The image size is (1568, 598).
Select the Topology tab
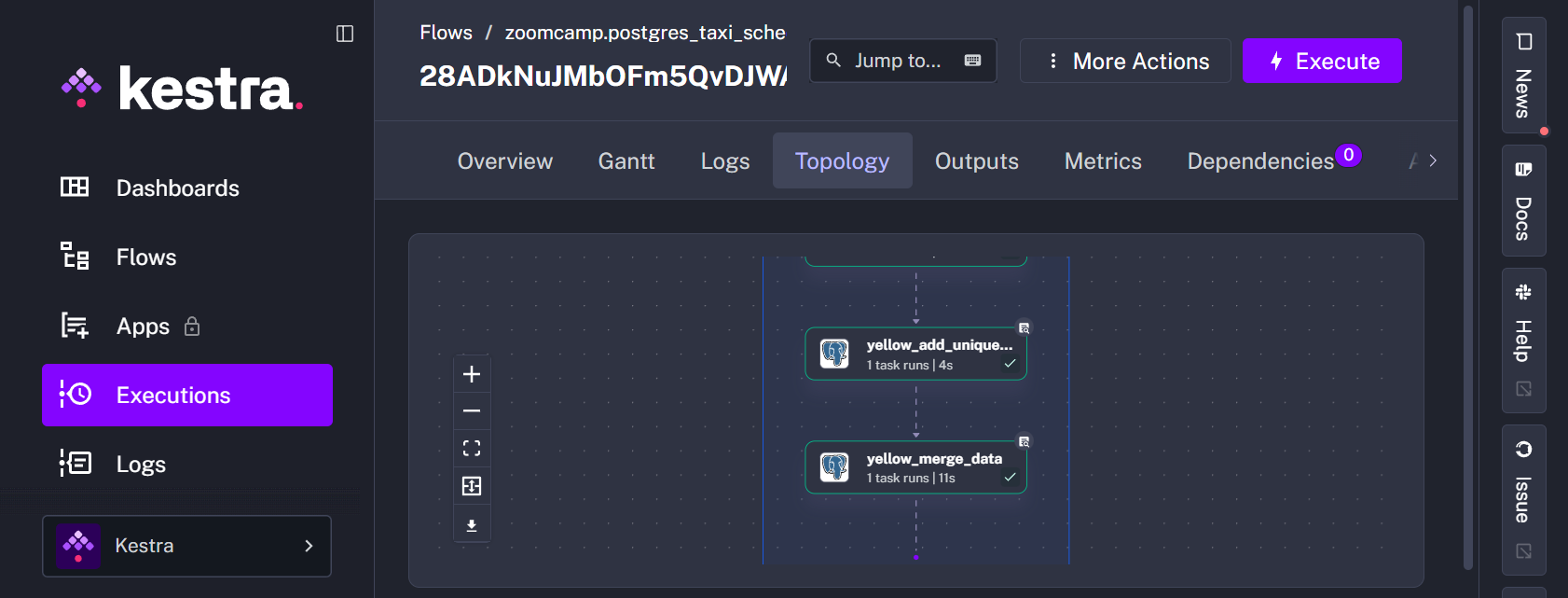(843, 160)
